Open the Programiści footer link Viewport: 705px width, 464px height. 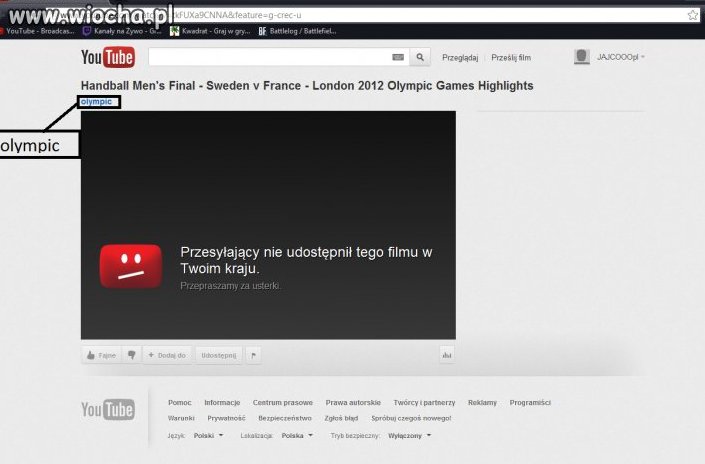point(530,402)
